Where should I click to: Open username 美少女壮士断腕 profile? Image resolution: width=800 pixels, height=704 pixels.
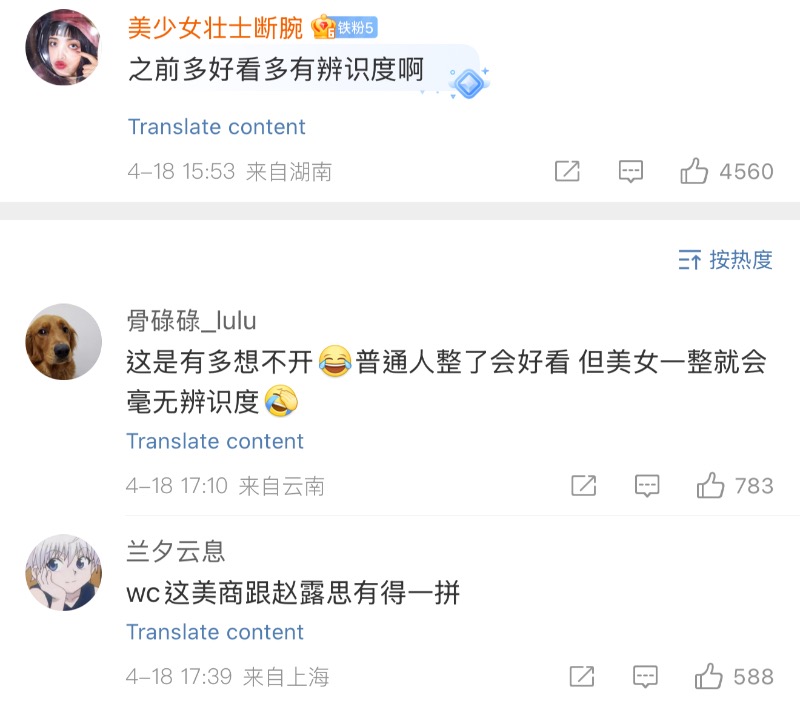[215, 28]
